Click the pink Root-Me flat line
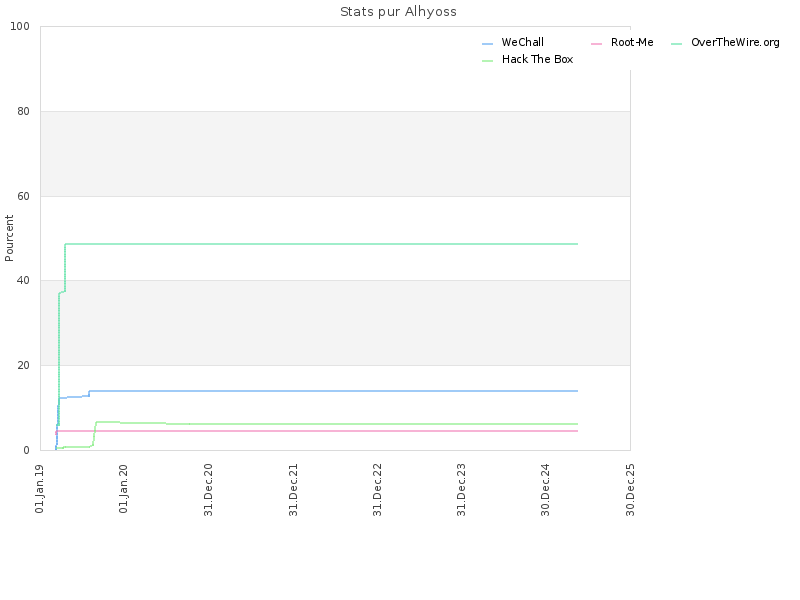The image size is (800, 600). [x=316, y=431]
